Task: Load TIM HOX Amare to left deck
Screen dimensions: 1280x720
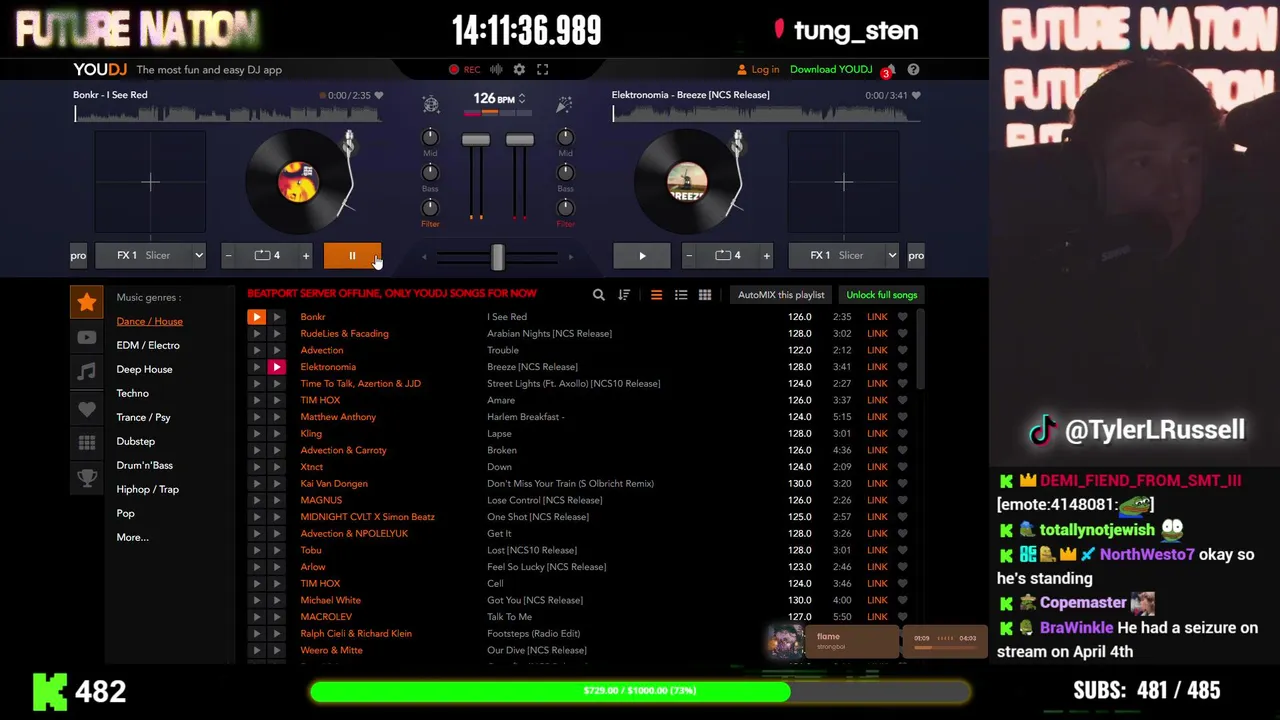Action: coord(256,400)
